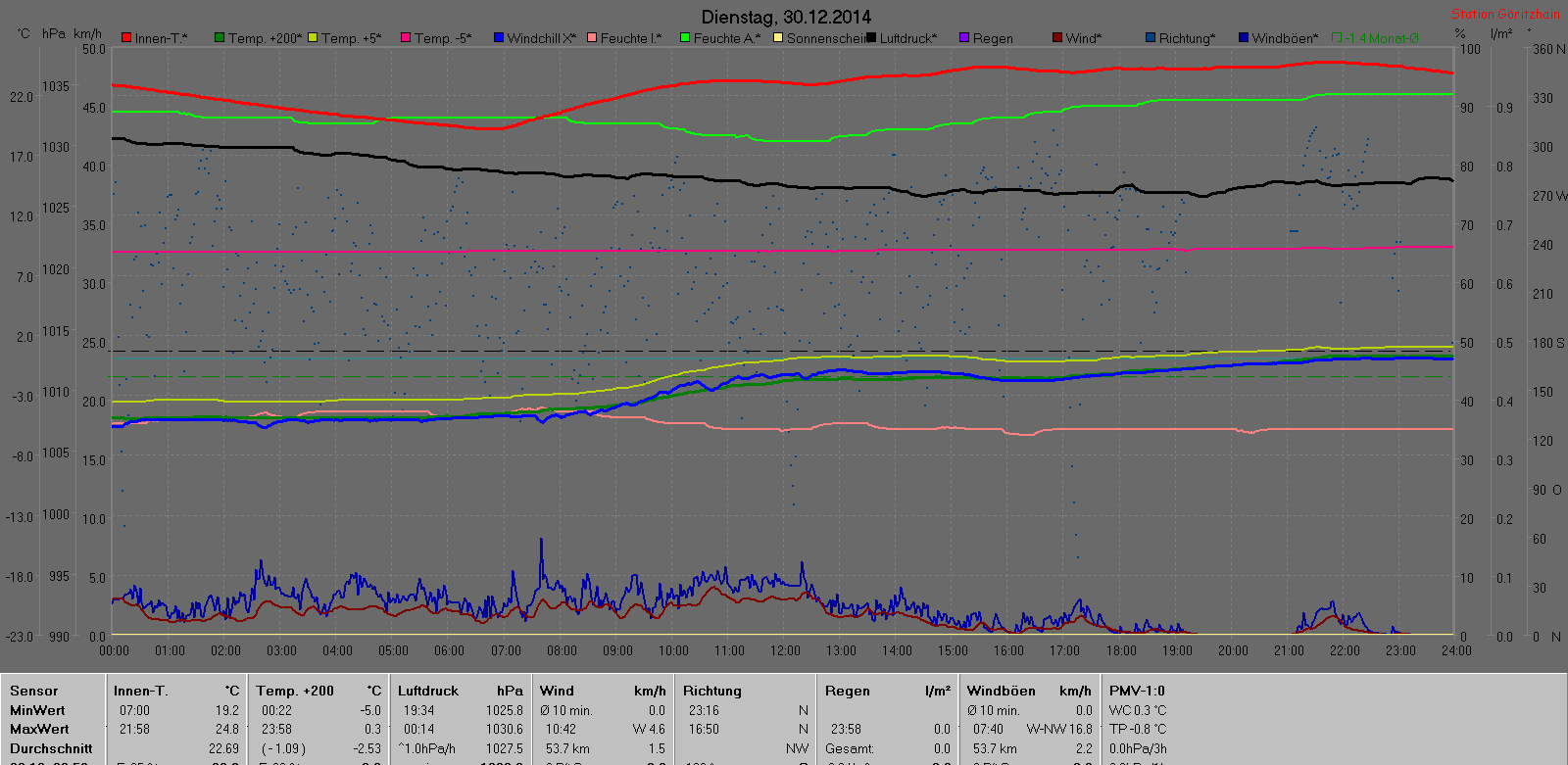
Task: Click the 180 S direction axis label
Action: point(1548,343)
